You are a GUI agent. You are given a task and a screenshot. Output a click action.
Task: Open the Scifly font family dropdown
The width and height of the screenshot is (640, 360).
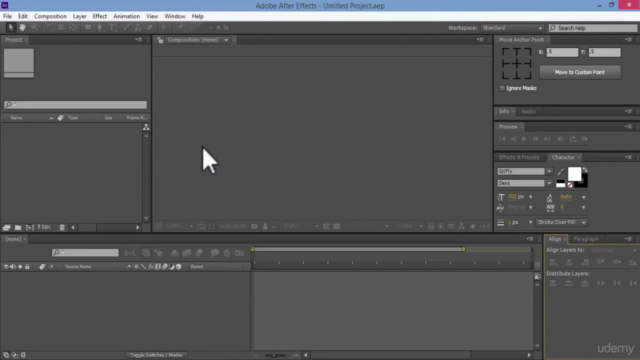549,171
